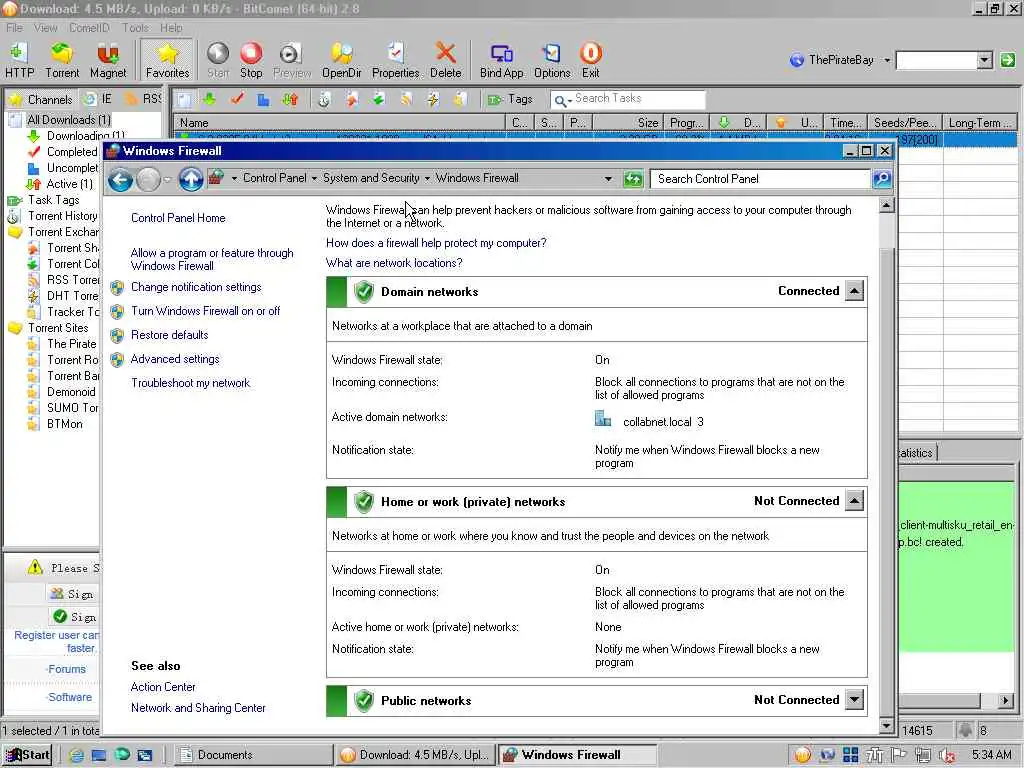
Task: Expand the Public networks section
Action: pos(854,700)
